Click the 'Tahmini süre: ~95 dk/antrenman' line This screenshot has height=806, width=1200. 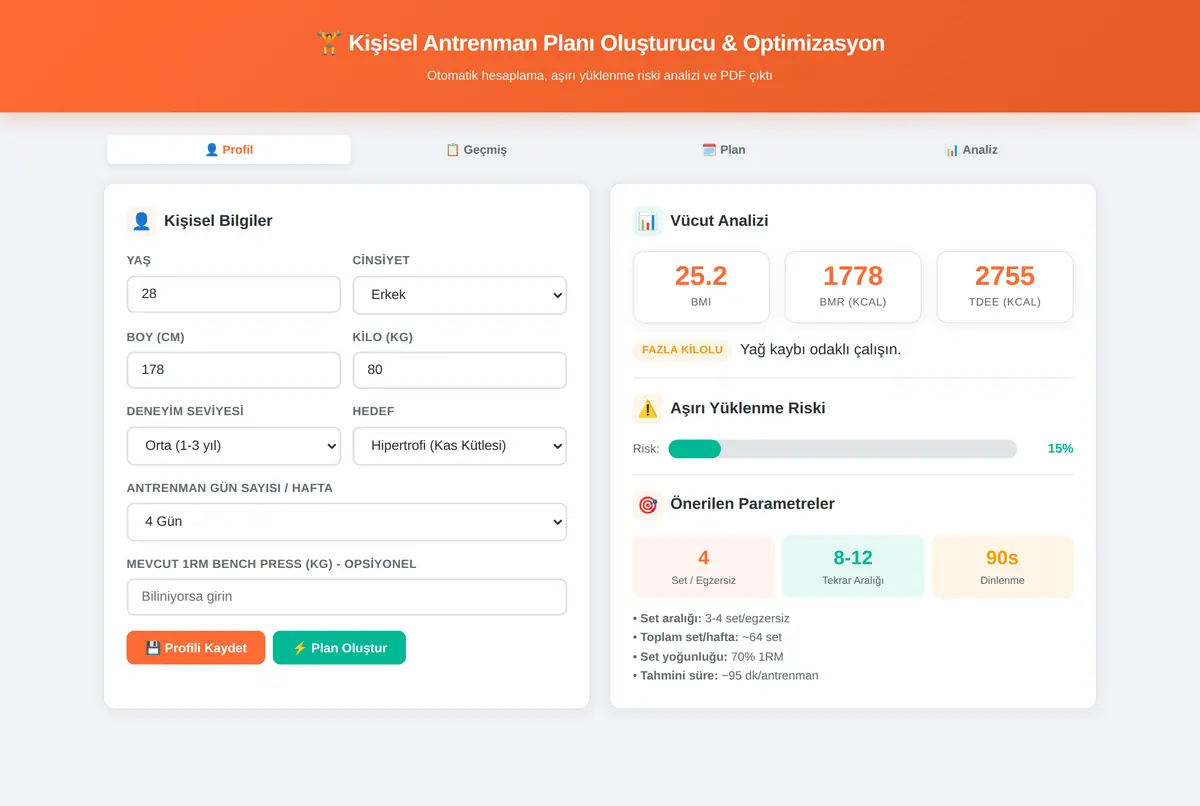[x=725, y=676]
